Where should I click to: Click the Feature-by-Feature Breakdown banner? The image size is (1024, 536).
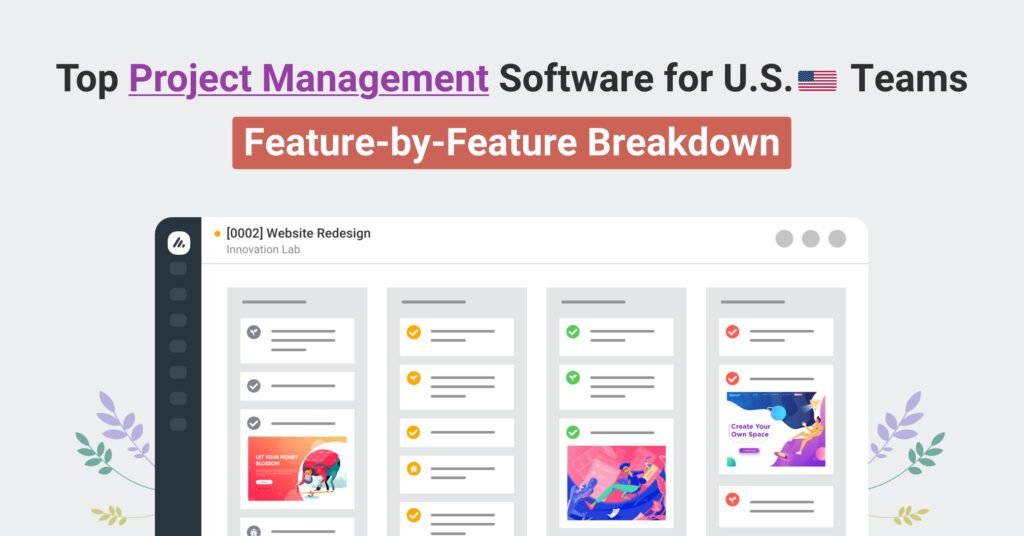point(511,143)
